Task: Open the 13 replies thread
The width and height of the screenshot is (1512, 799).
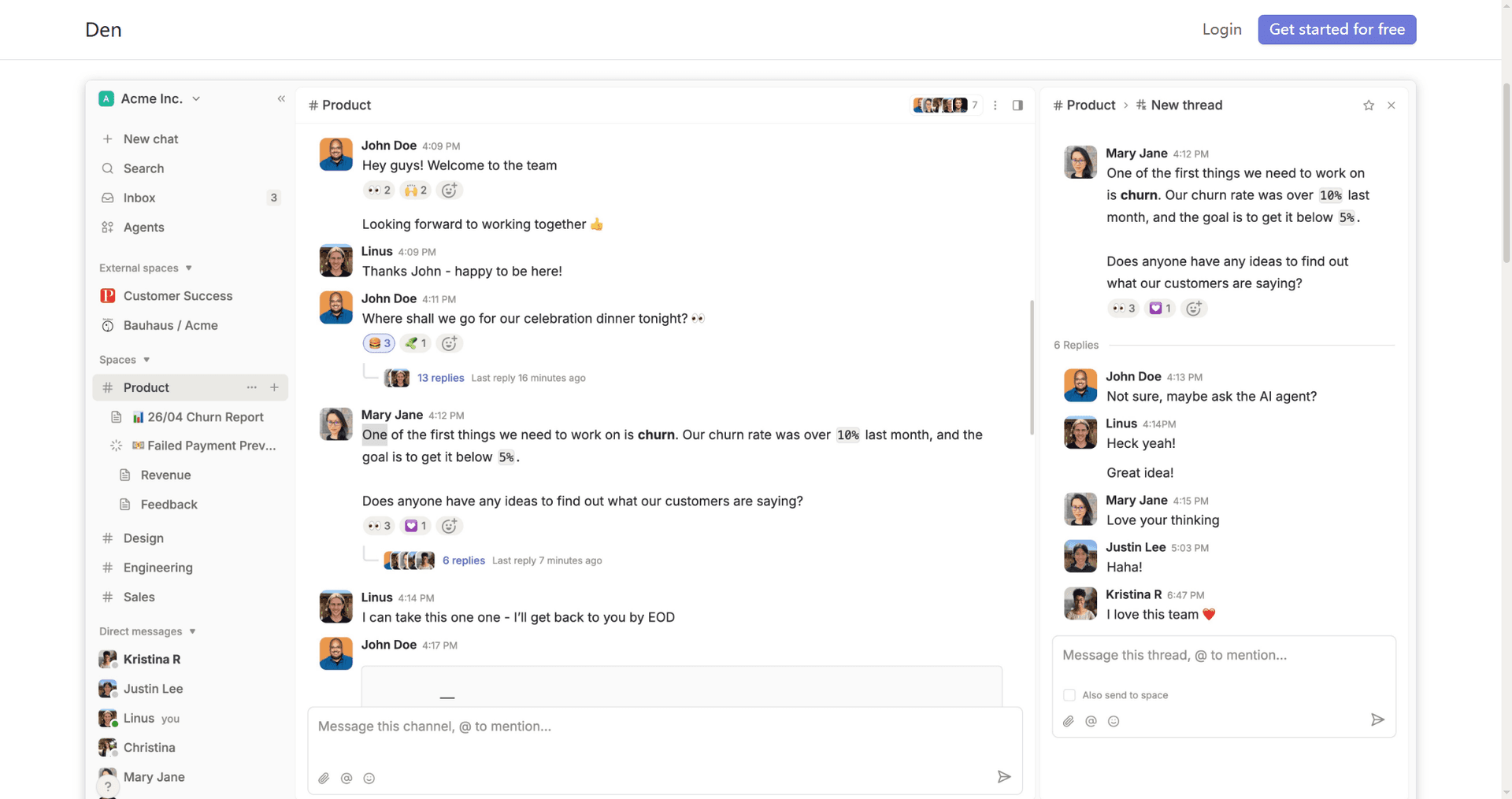Action: point(440,378)
